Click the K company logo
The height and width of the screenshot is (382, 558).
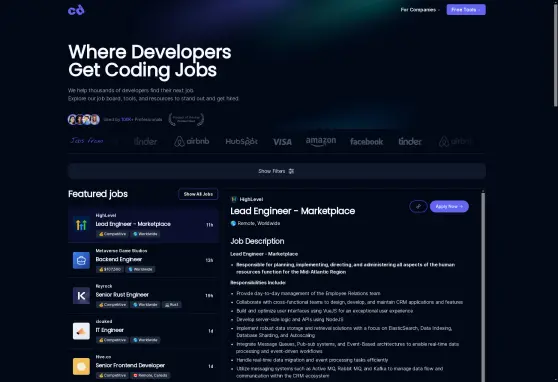tap(81, 295)
